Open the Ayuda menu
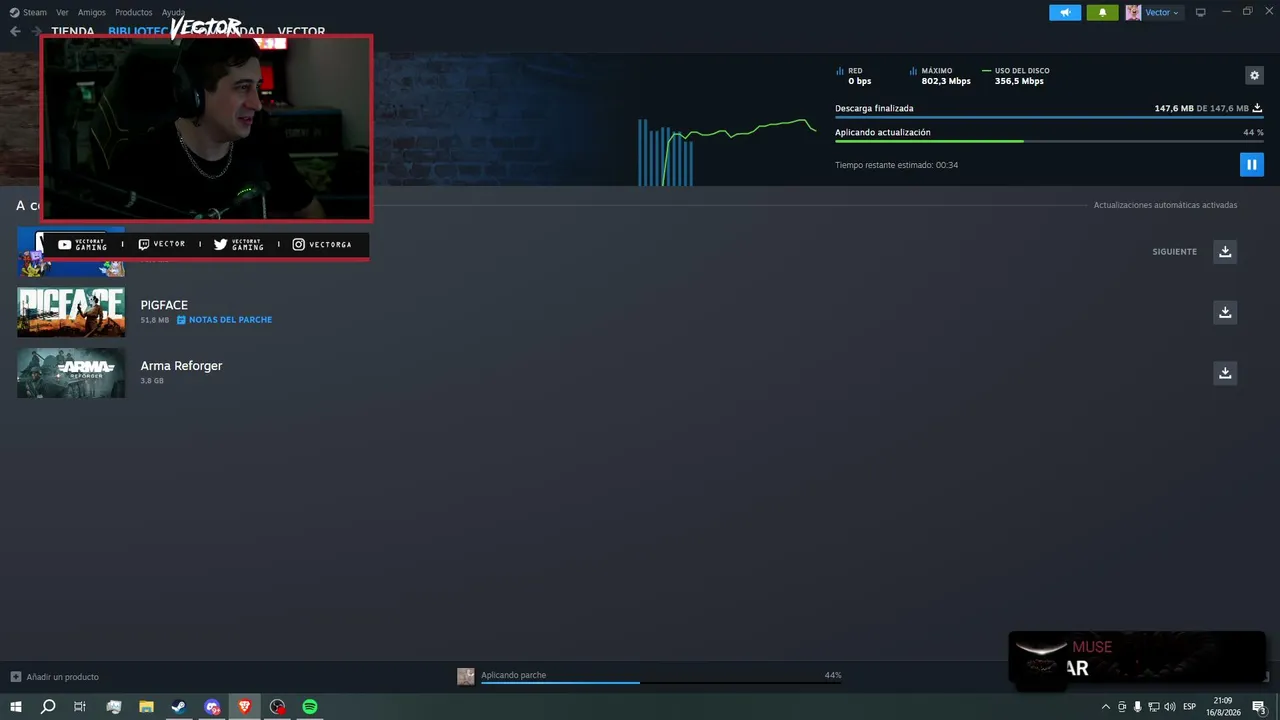The image size is (1280, 720). [173, 12]
